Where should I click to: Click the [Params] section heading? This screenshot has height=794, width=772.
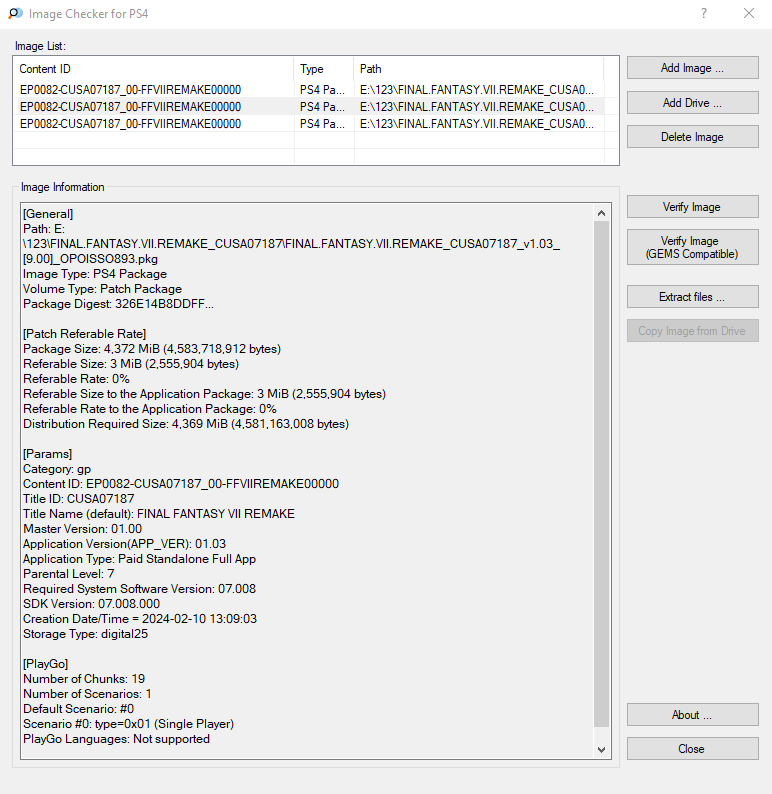click(48, 454)
